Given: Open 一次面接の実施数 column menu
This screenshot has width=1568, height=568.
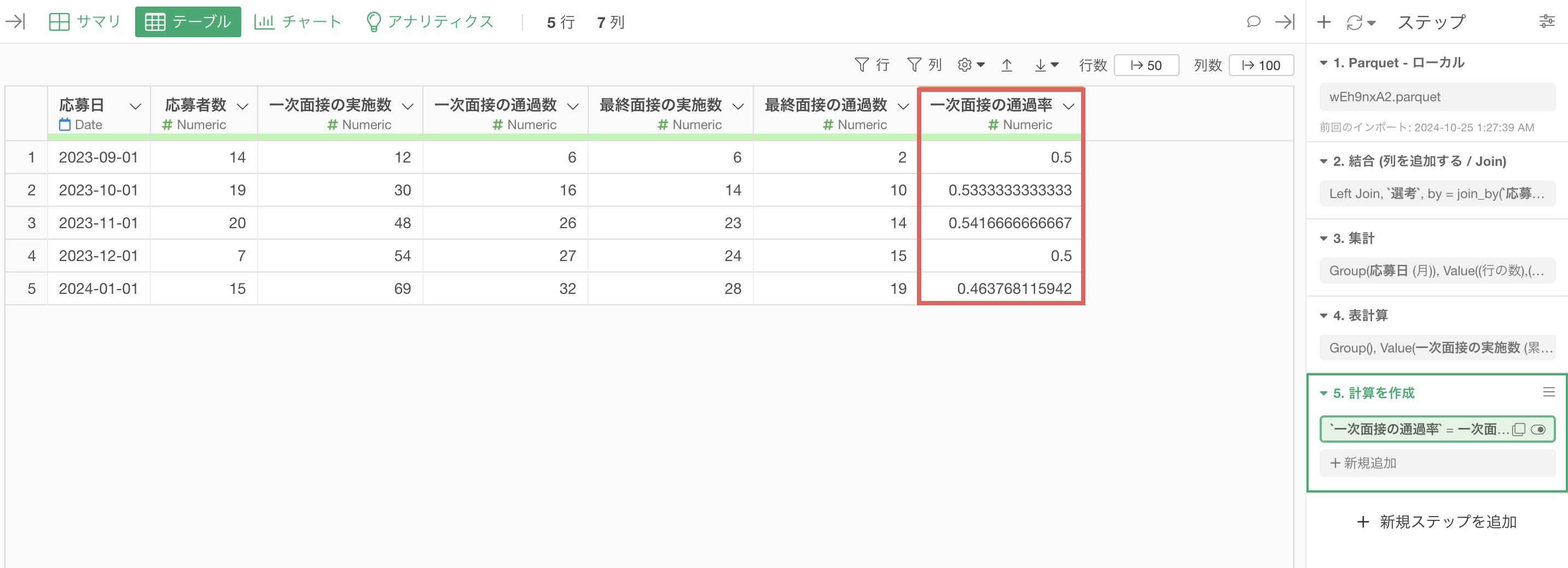Looking at the screenshot, I should point(408,107).
